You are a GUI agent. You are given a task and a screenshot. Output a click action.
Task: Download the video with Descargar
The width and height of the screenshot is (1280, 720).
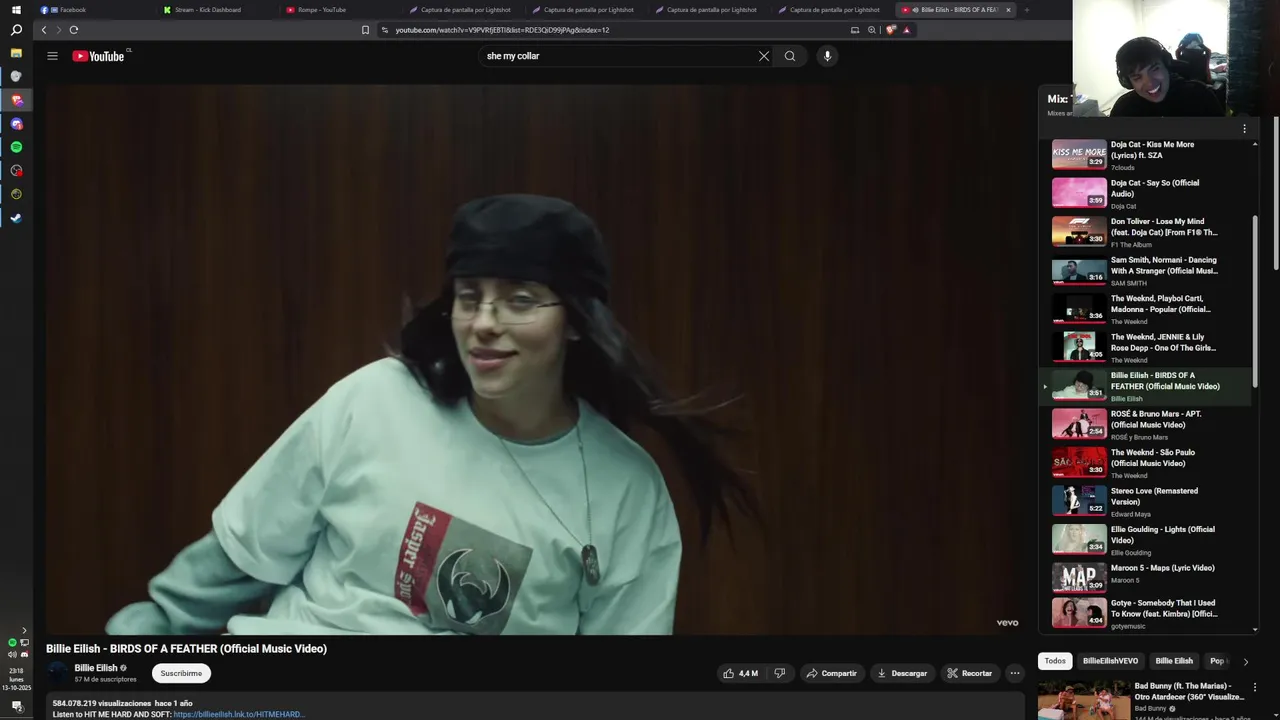click(x=902, y=673)
